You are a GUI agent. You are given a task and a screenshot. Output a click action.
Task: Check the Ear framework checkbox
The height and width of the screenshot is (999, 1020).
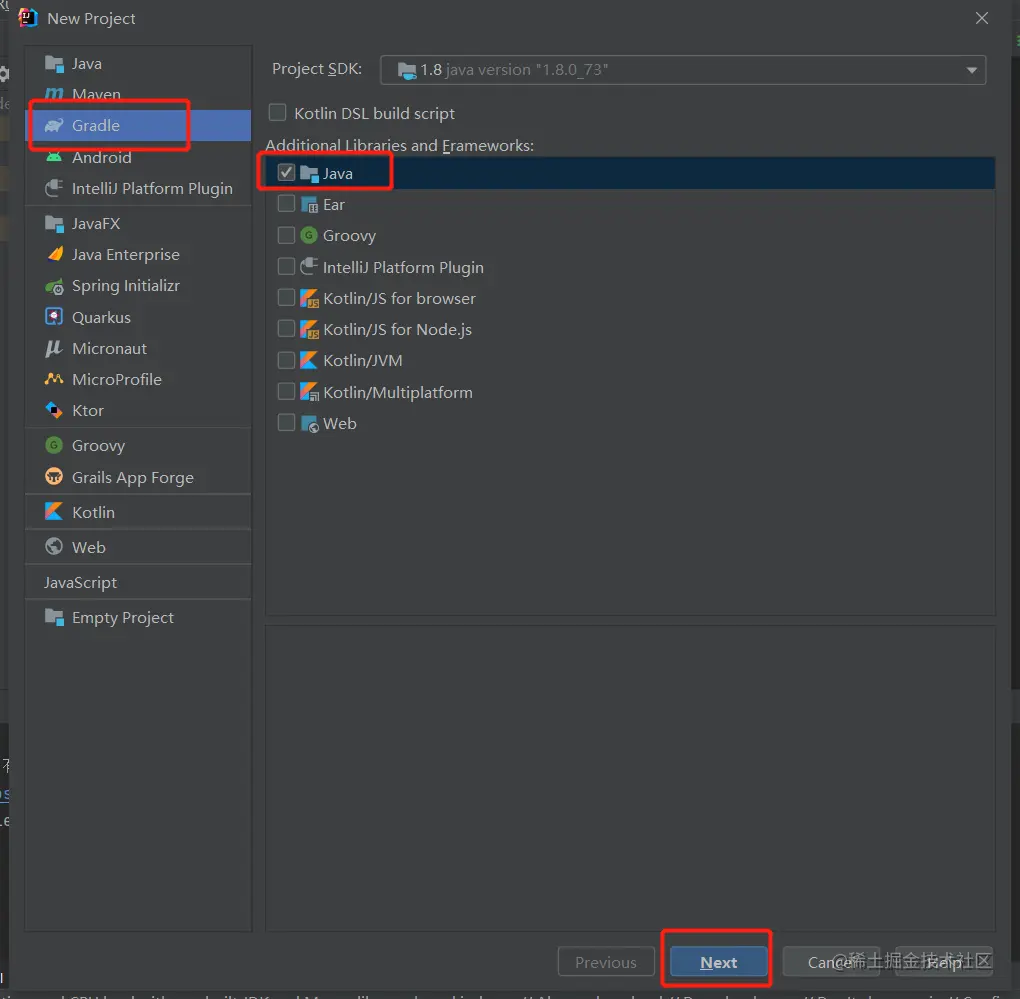click(x=286, y=204)
